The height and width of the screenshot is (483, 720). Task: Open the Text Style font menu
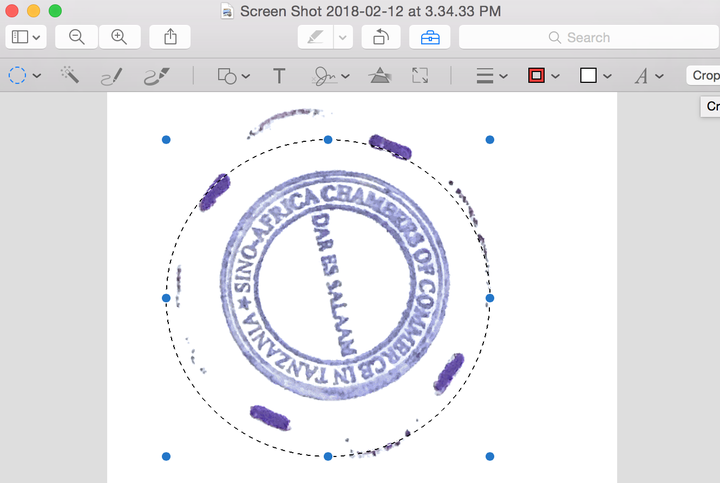click(x=641, y=76)
